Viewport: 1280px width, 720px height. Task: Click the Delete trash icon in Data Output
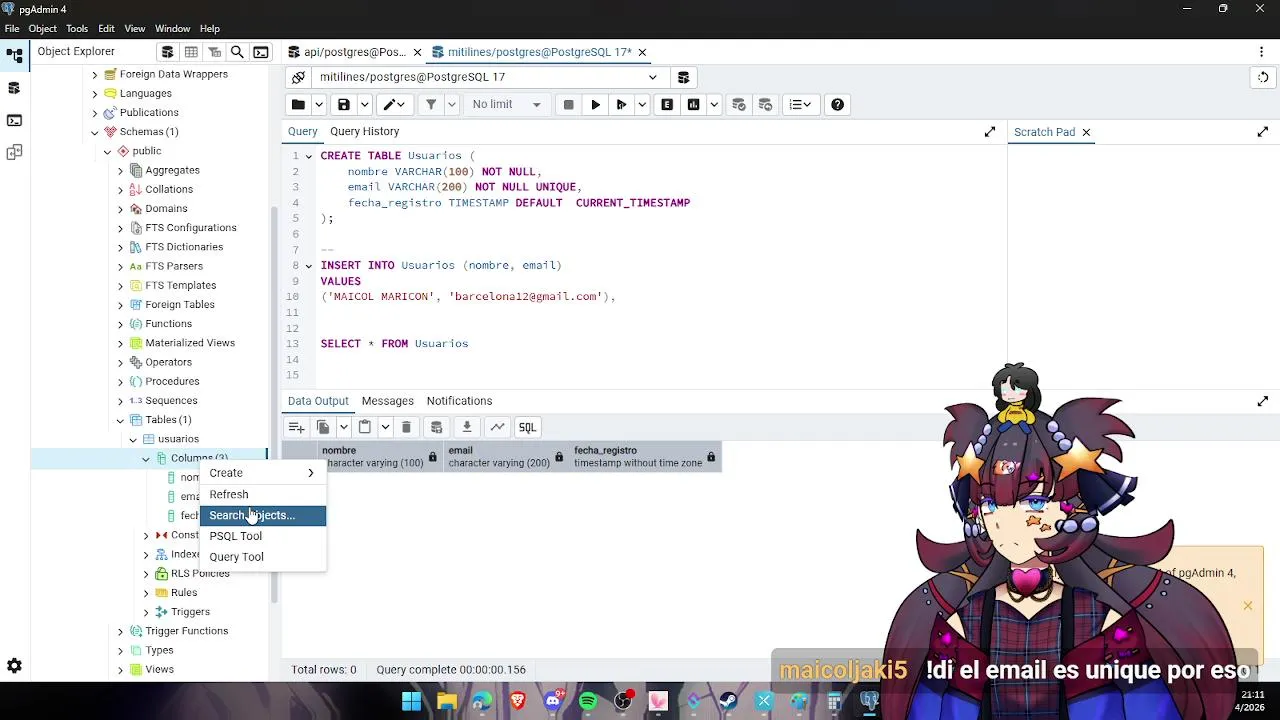(406, 427)
